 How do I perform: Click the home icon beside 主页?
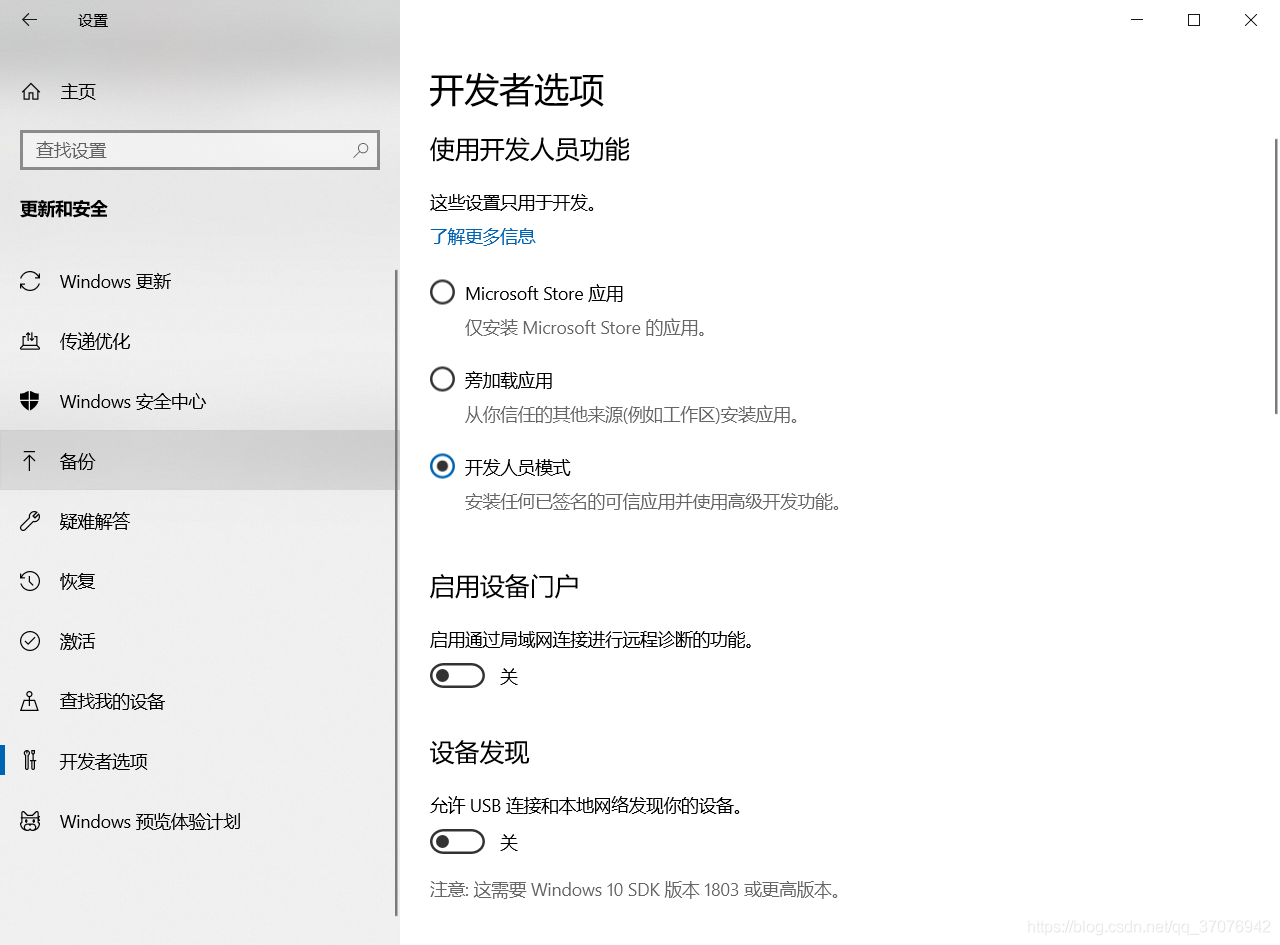31,92
